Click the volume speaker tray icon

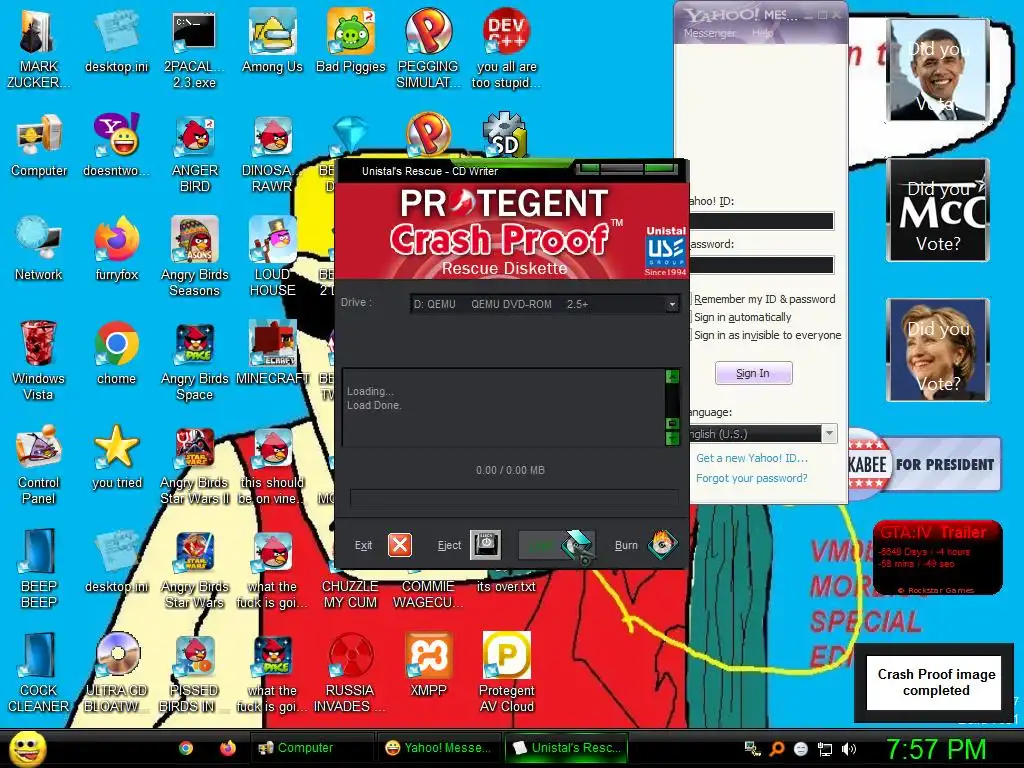pyautogui.click(x=848, y=749)
